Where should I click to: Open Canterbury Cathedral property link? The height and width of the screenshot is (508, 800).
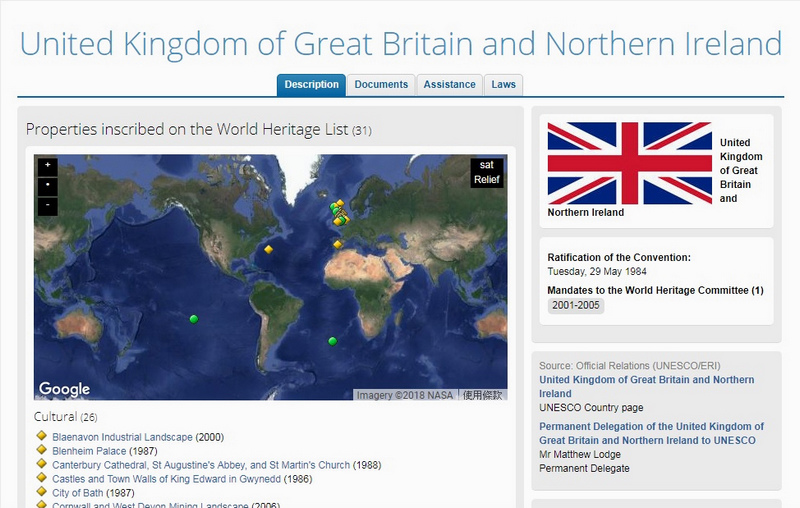click(201, 465)
